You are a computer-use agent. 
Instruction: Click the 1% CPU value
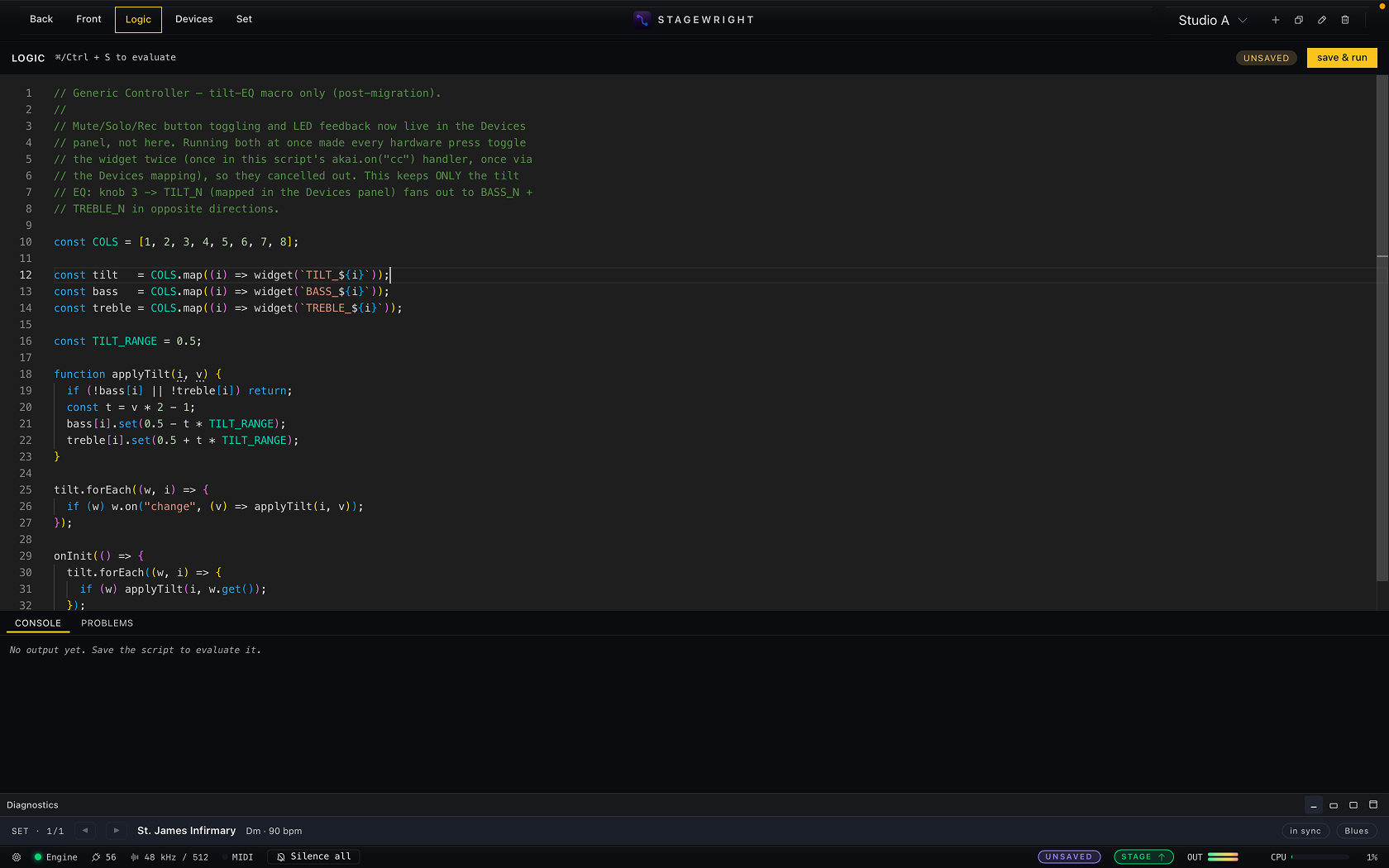point(1372,857)
